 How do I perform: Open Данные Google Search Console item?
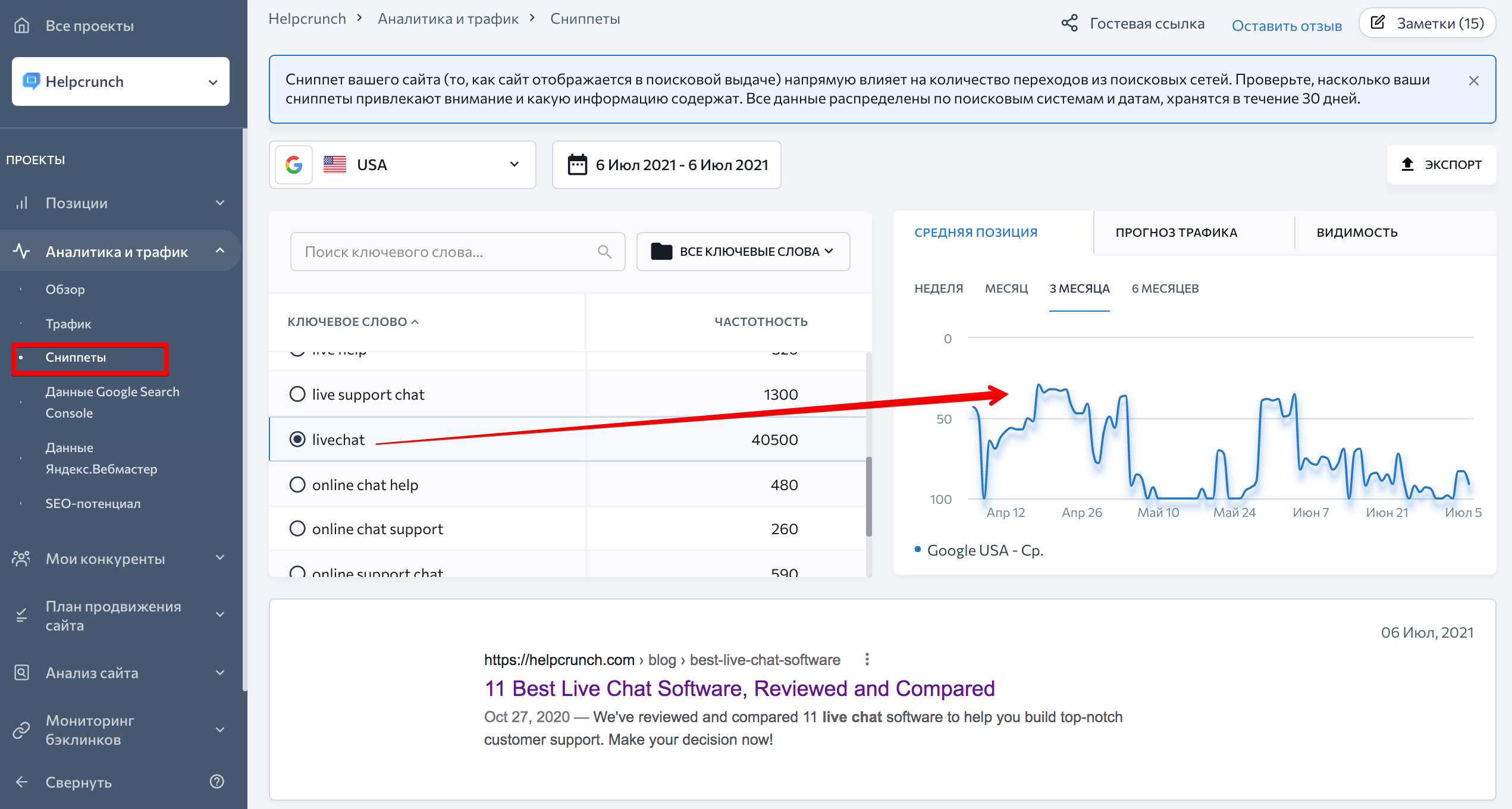112,402
